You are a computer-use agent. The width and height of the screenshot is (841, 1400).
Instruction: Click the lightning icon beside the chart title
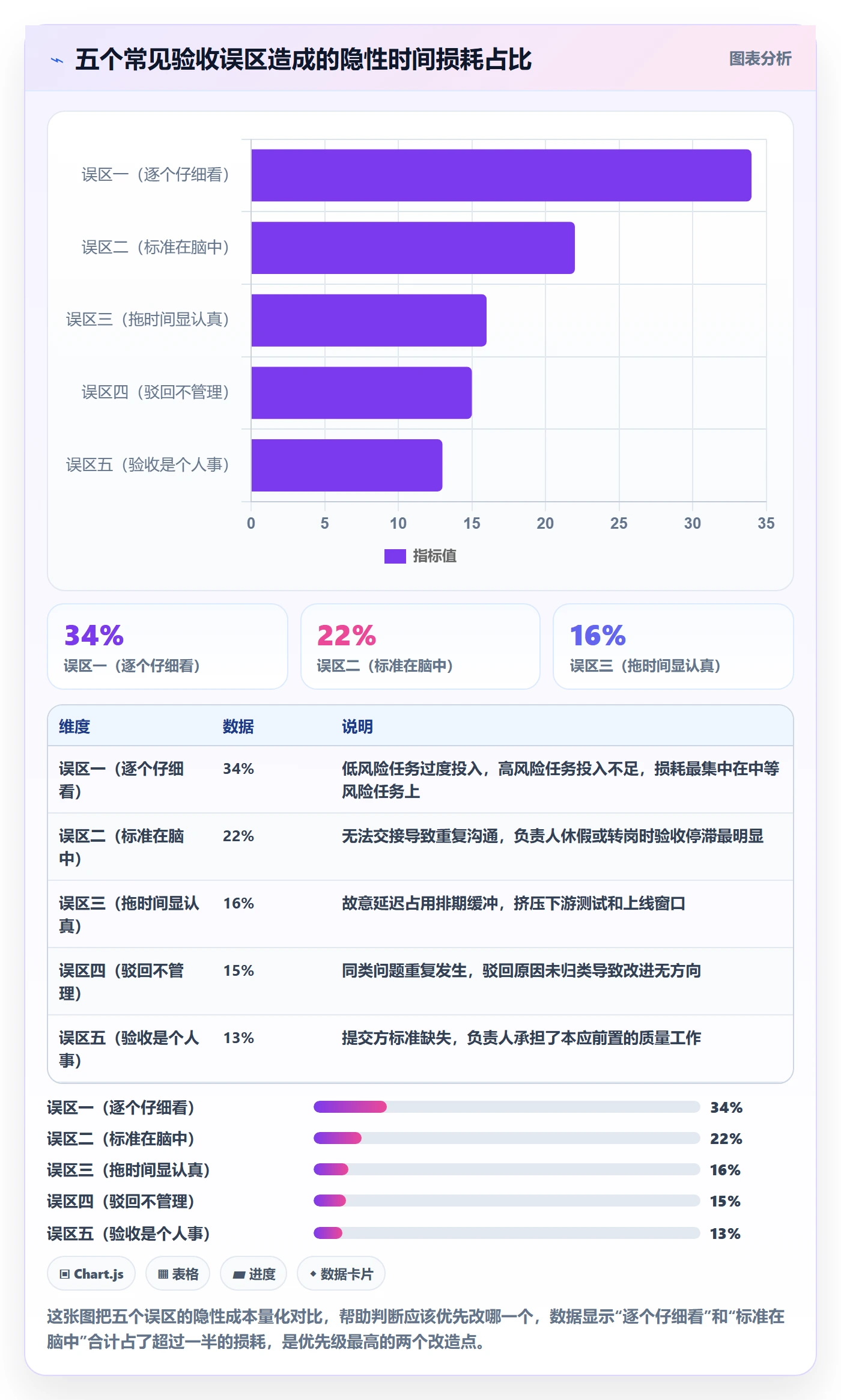57,60
